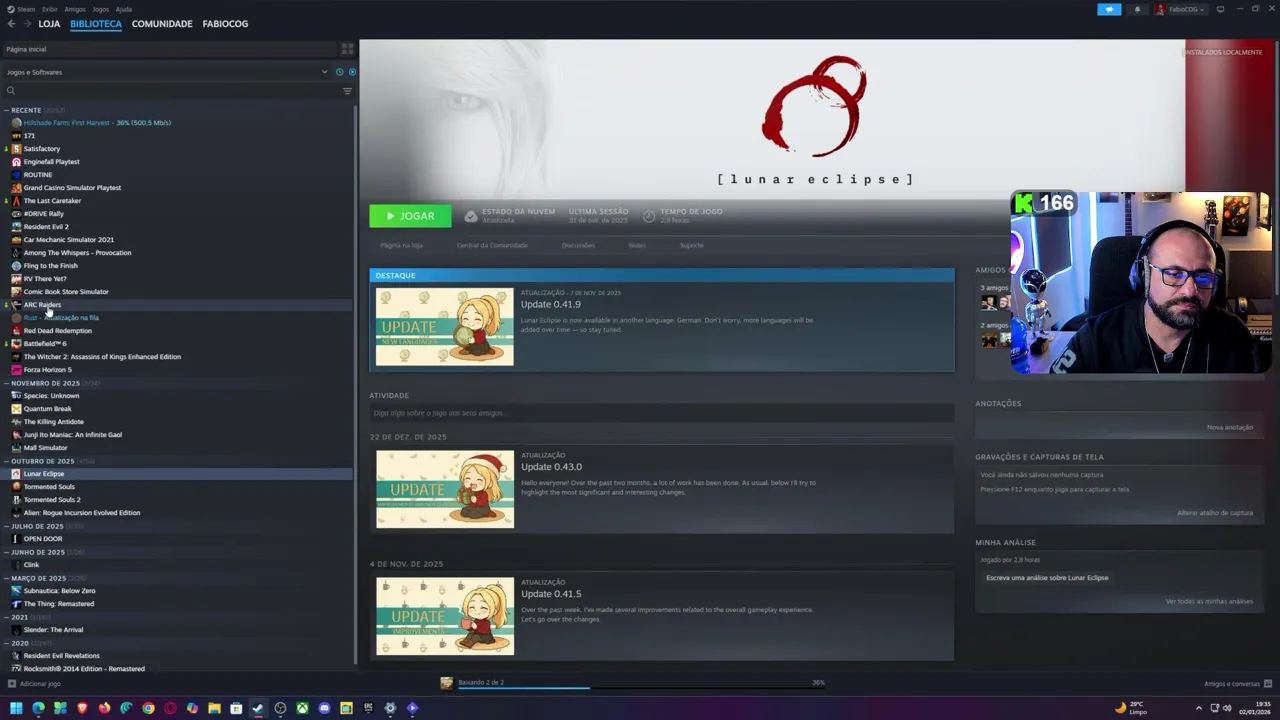Open the Windows Start button
Screen dimensions: 1280x720
point(16,708)
